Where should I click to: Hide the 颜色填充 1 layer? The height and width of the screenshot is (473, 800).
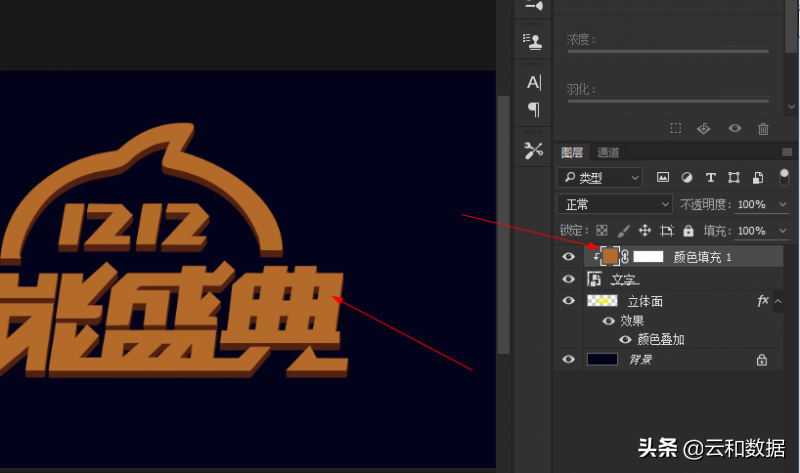click(x=569, y=257)
